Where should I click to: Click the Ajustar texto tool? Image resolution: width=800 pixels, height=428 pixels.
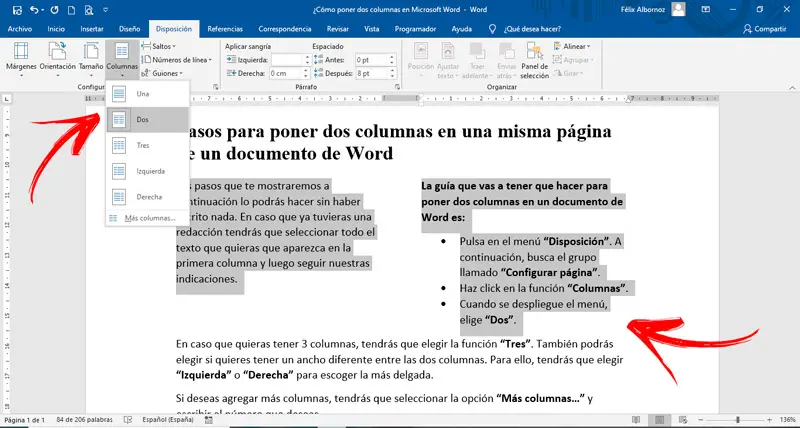448,60
